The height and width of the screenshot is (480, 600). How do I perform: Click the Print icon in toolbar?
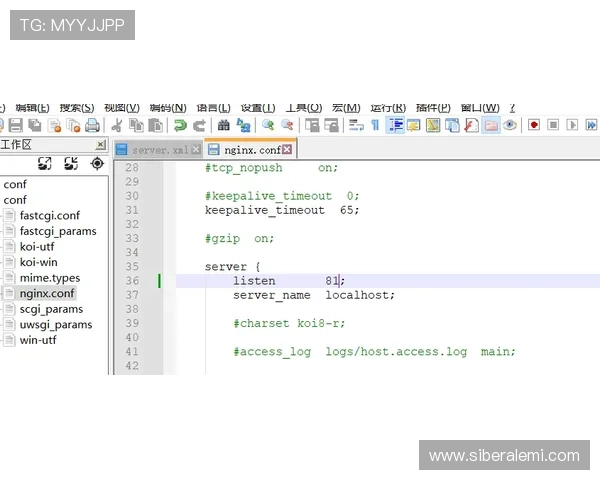(92, 125)
